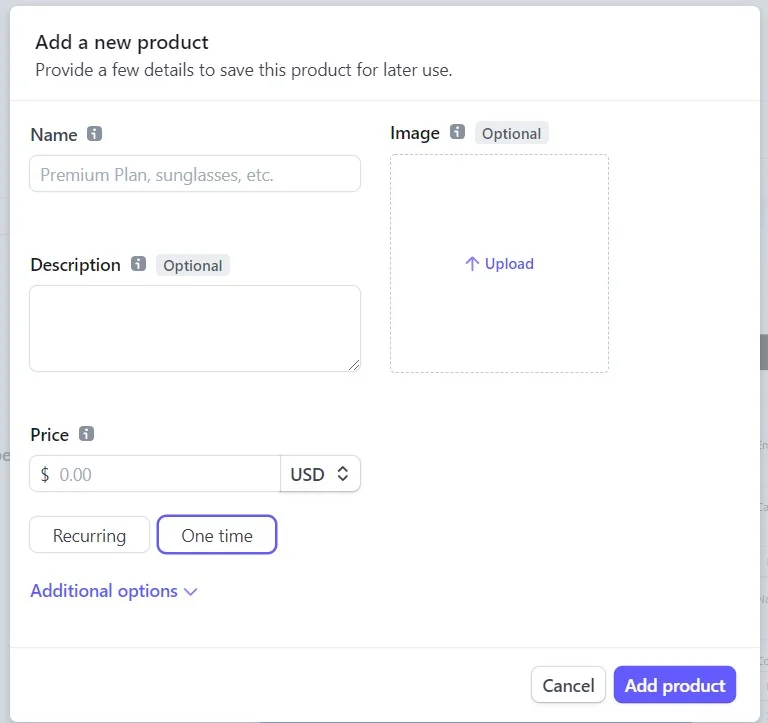Image resolution: width=768 pixels, height=723 pixels.
Task: Click the Add product button
Action: pyautogui.click(x=674, y=685)
